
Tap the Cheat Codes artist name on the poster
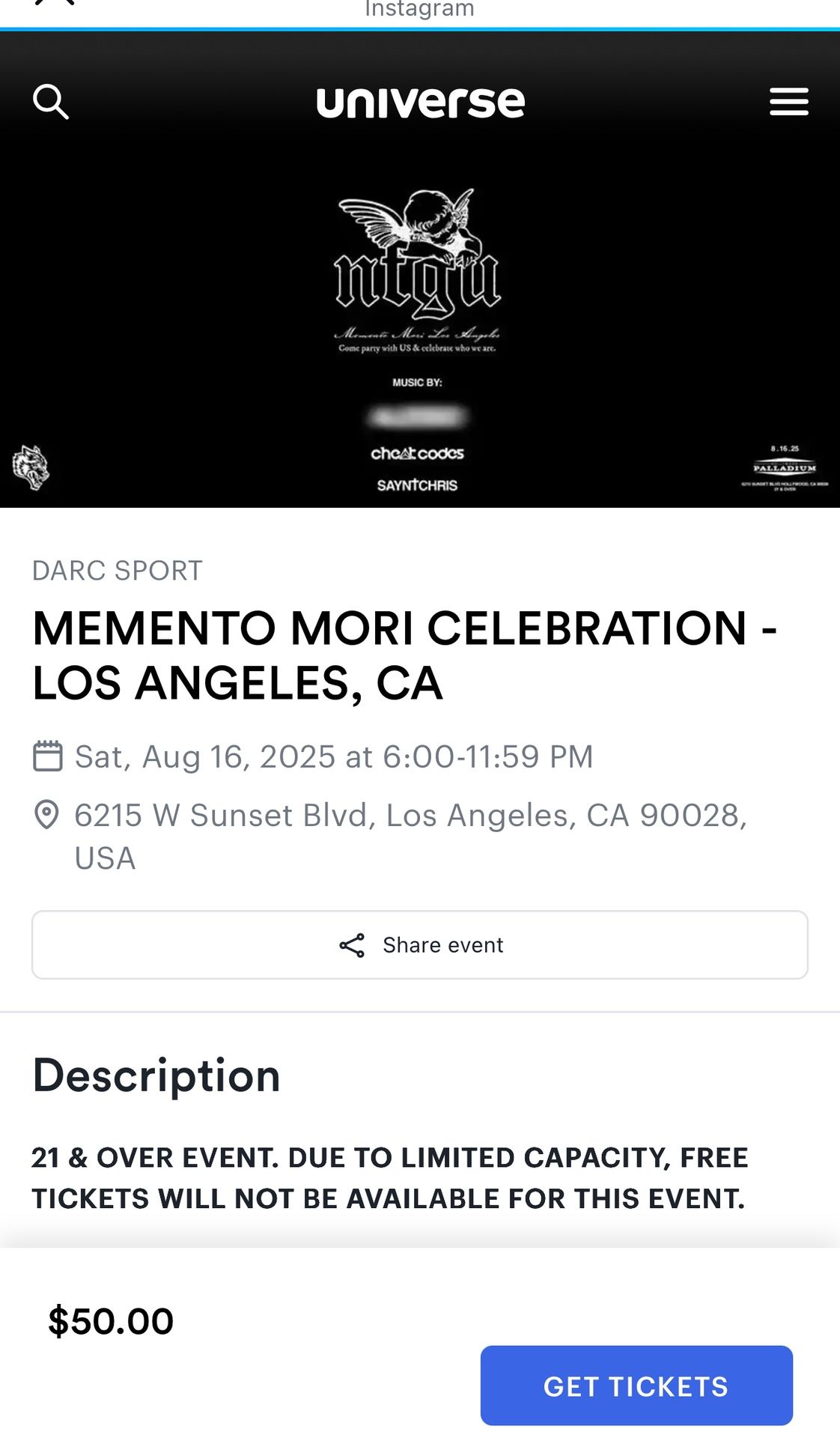point(417,454)
